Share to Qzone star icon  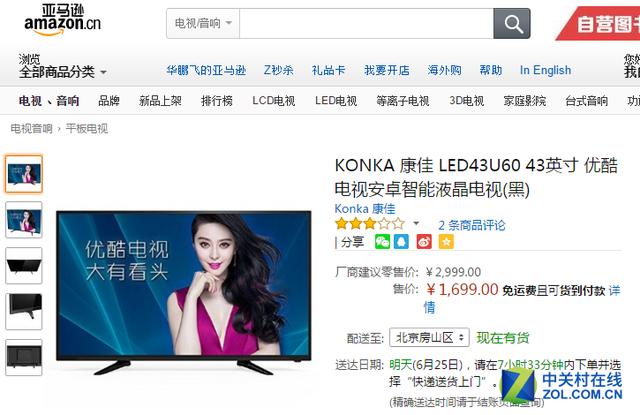click(x=446, y=242)
